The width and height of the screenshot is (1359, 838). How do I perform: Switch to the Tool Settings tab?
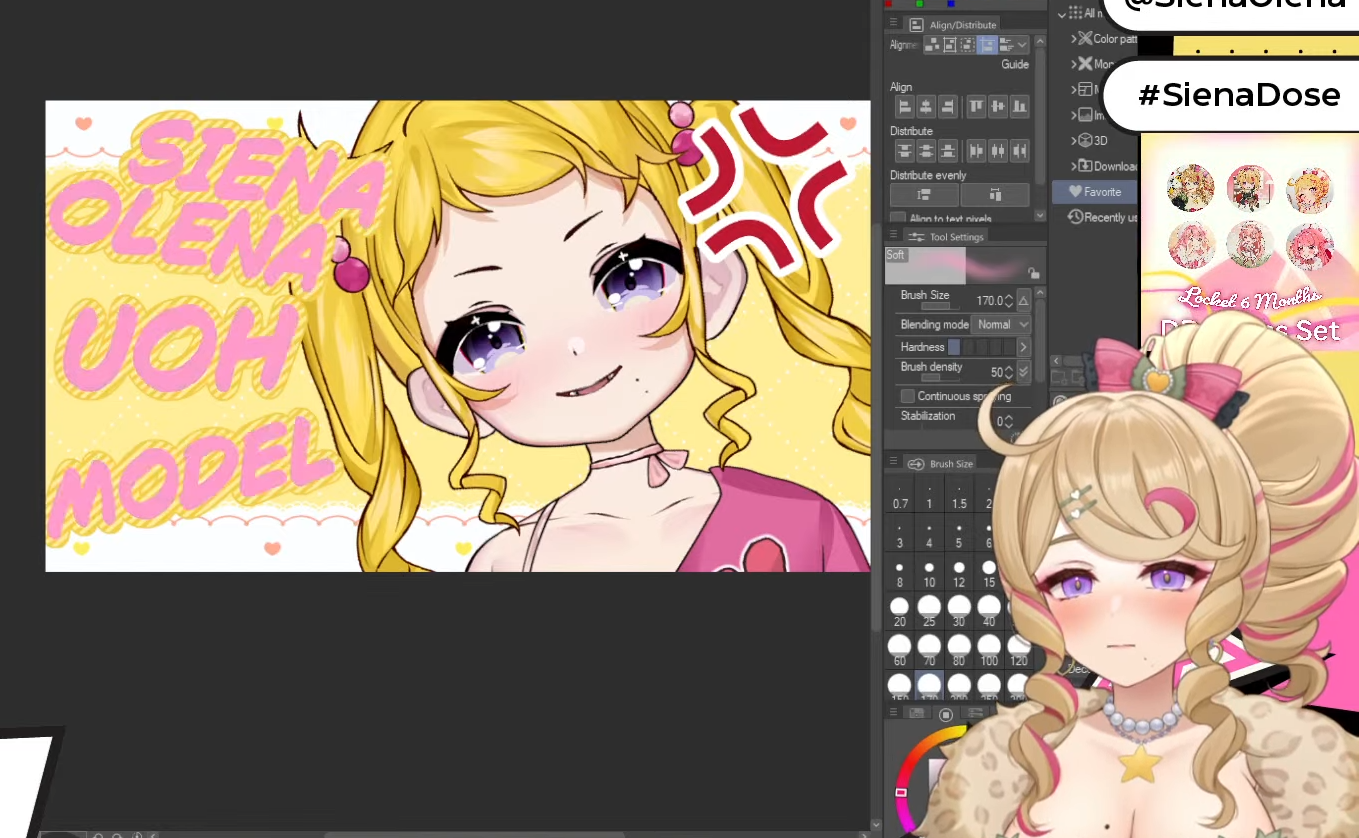[945, 237]
